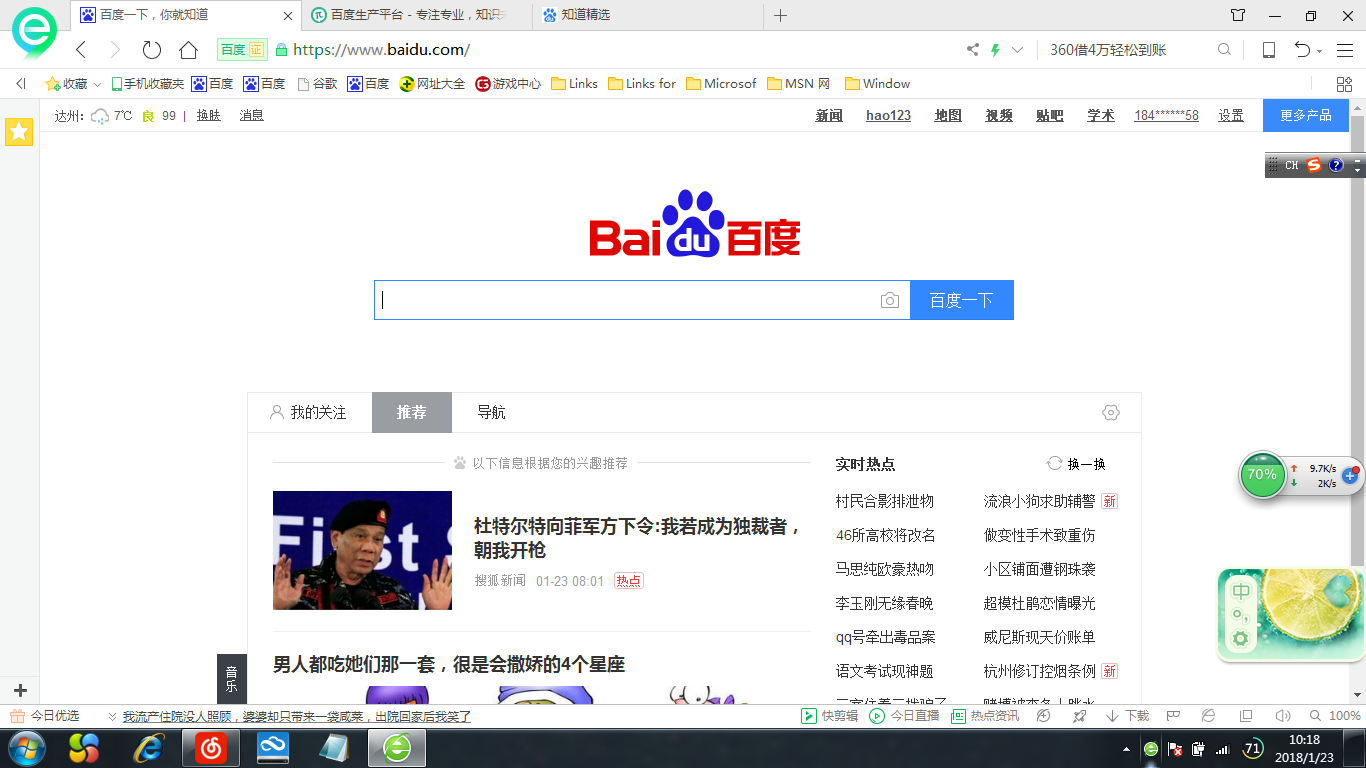This screenshot has width=1366, height=768.
Task: Open the 贴吧 top link
Action: coord(1050,115)
